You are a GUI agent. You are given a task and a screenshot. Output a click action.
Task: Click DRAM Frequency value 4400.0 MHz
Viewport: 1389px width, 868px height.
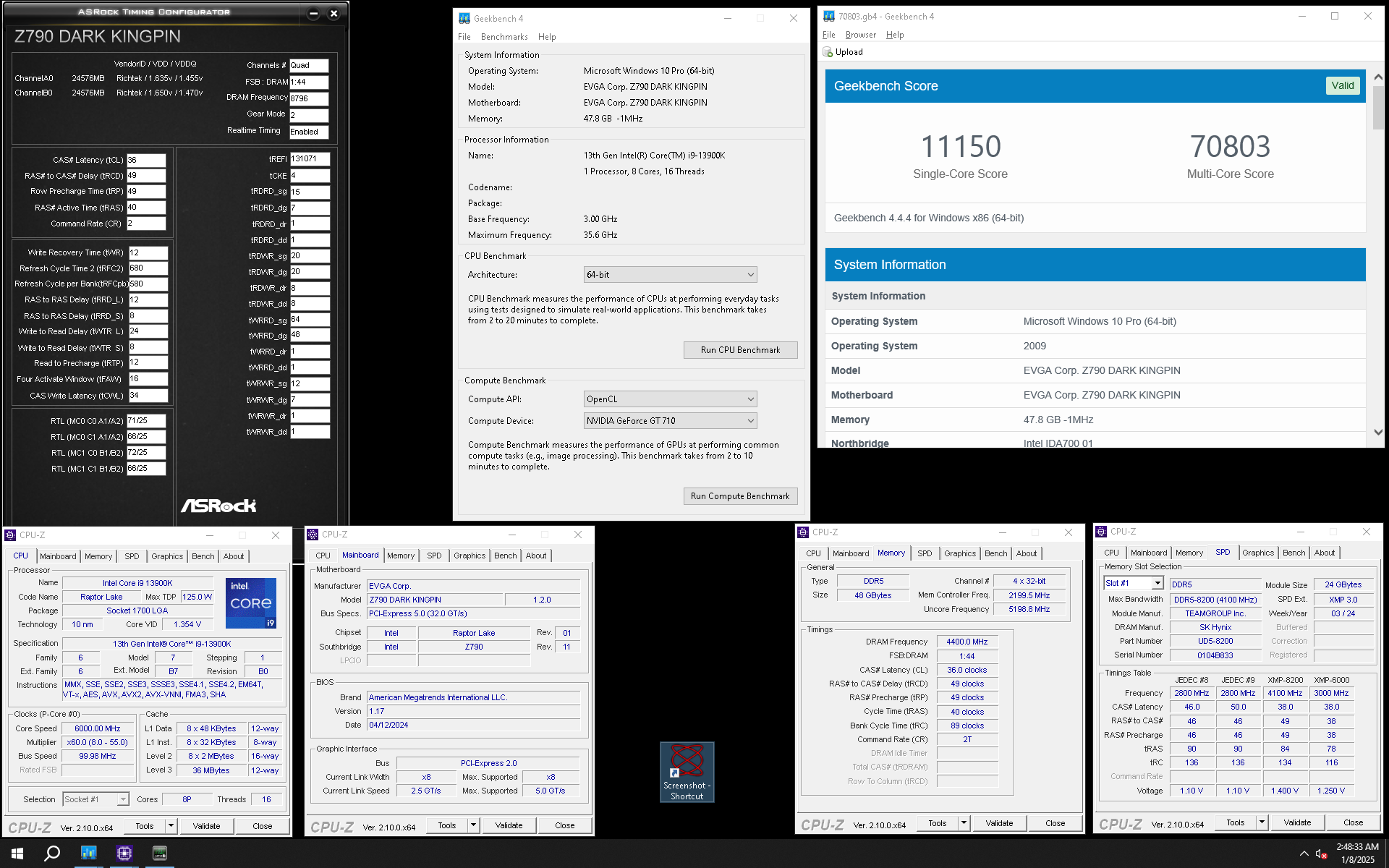click(967, 642)
